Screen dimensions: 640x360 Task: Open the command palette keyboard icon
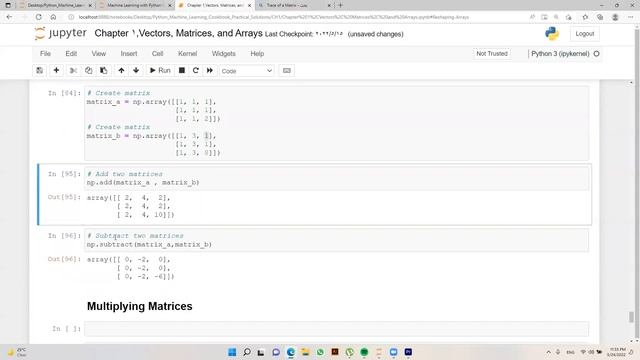pyautogui.click(x=287, y=71)
